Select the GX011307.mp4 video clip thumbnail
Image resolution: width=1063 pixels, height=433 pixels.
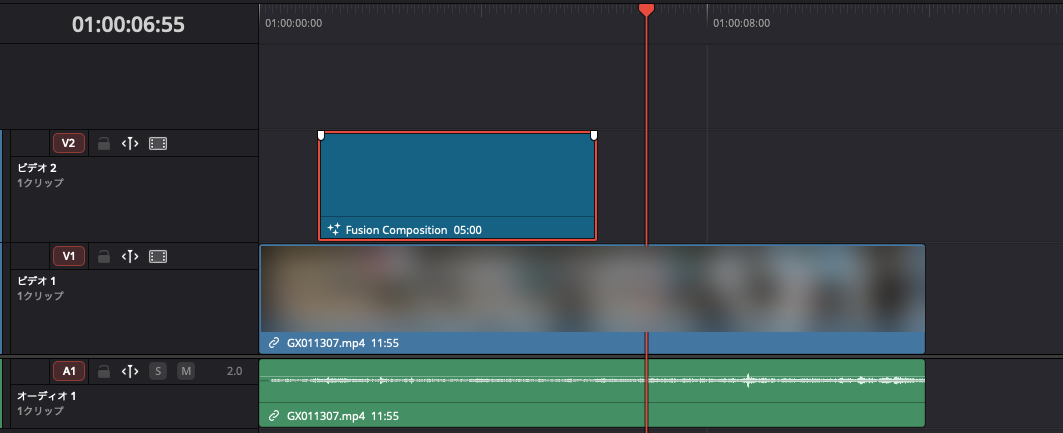(592, 289)
